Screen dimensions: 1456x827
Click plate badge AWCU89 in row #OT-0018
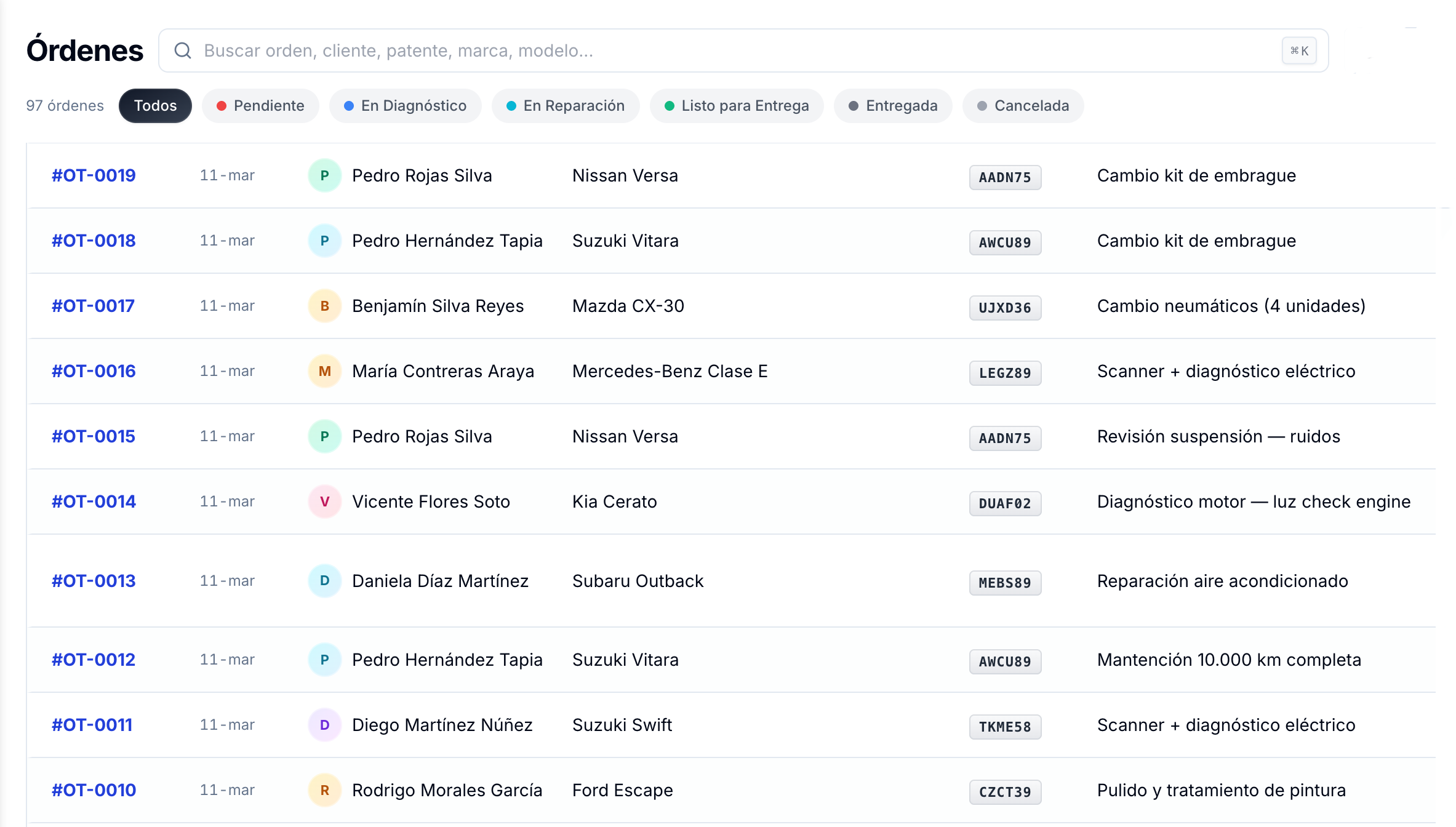click(x=1005, y=242)
